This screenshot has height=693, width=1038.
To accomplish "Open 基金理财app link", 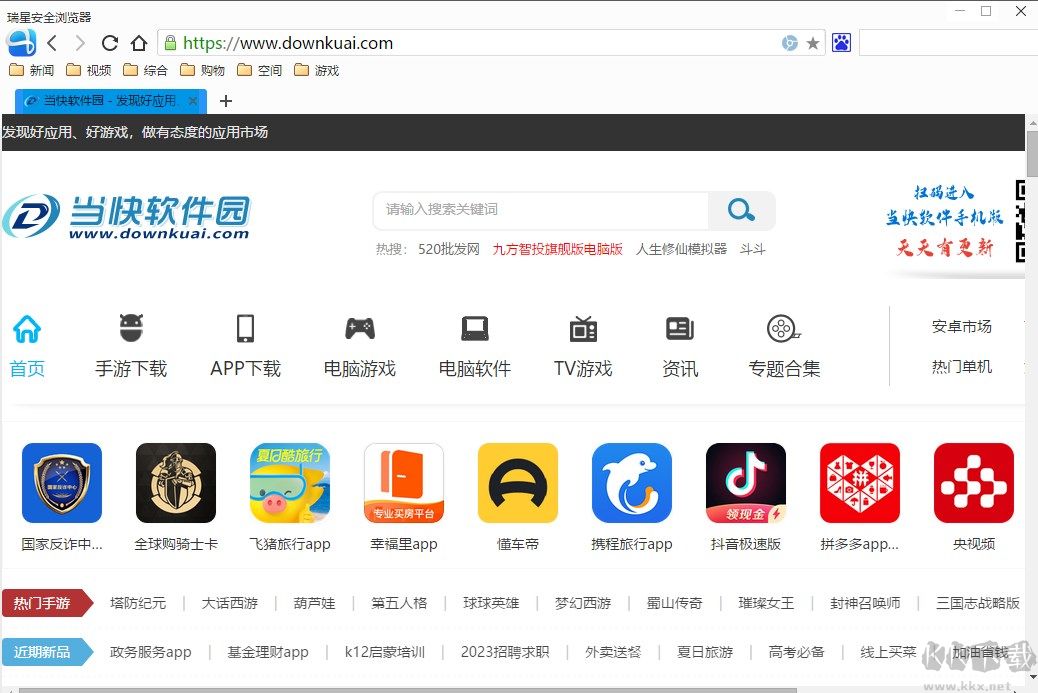I will 268,652.
